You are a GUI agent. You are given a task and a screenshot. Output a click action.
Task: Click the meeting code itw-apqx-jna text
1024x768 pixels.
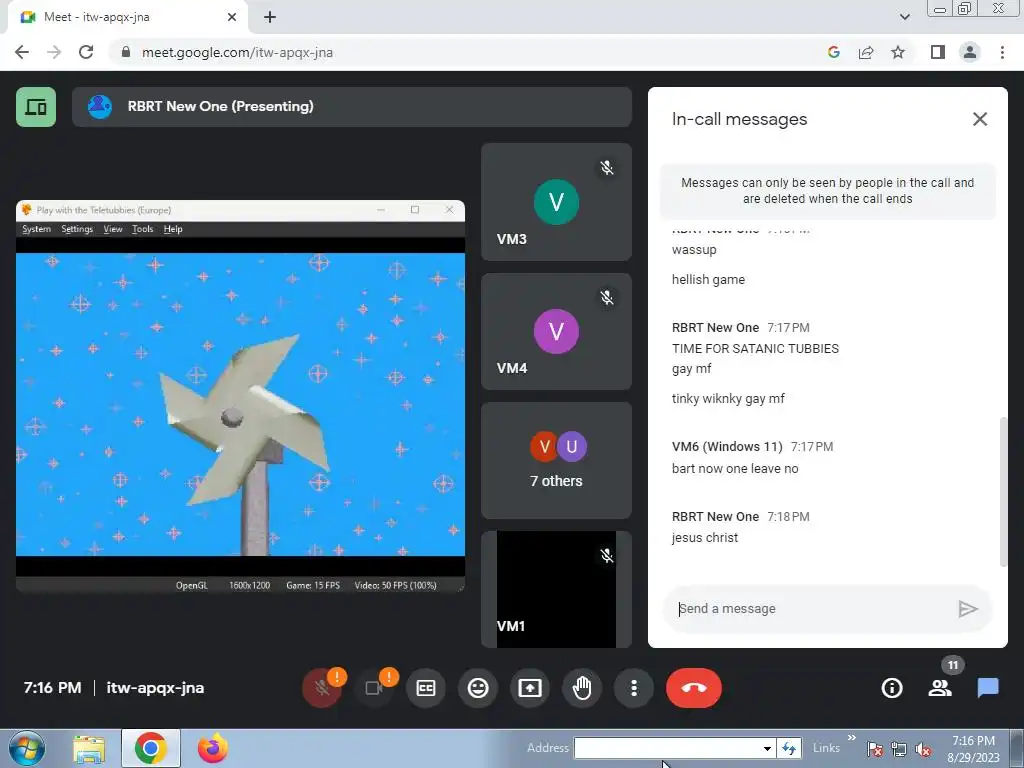(155, 688)
